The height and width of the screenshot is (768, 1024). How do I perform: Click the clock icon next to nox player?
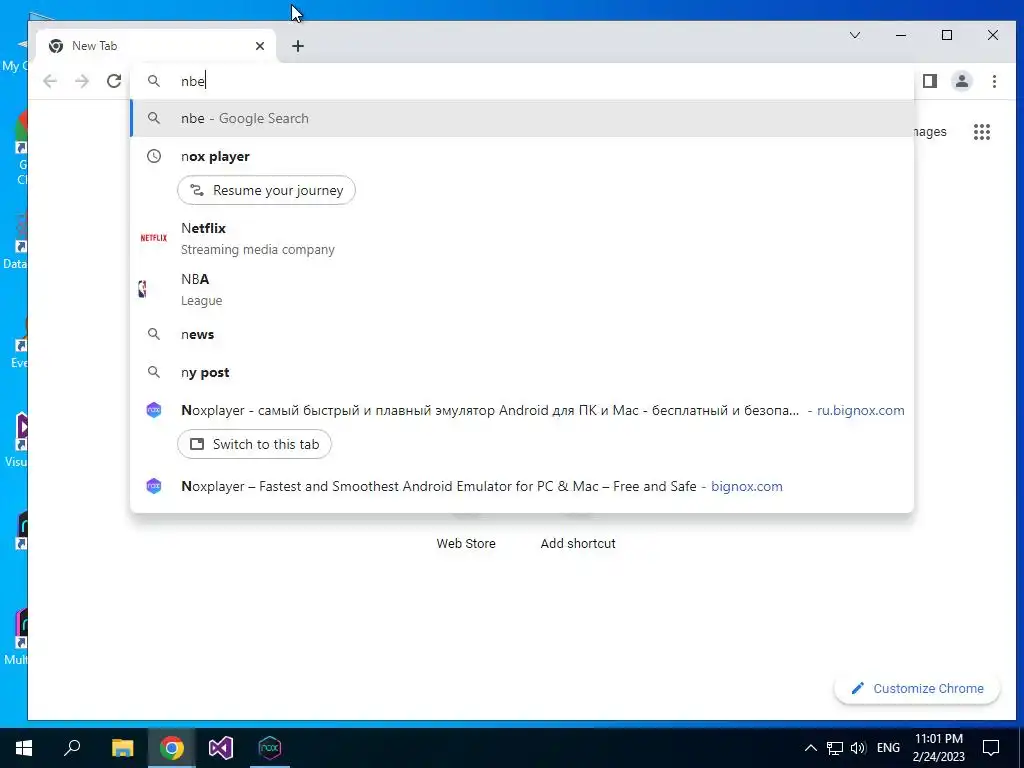[153, 156]
